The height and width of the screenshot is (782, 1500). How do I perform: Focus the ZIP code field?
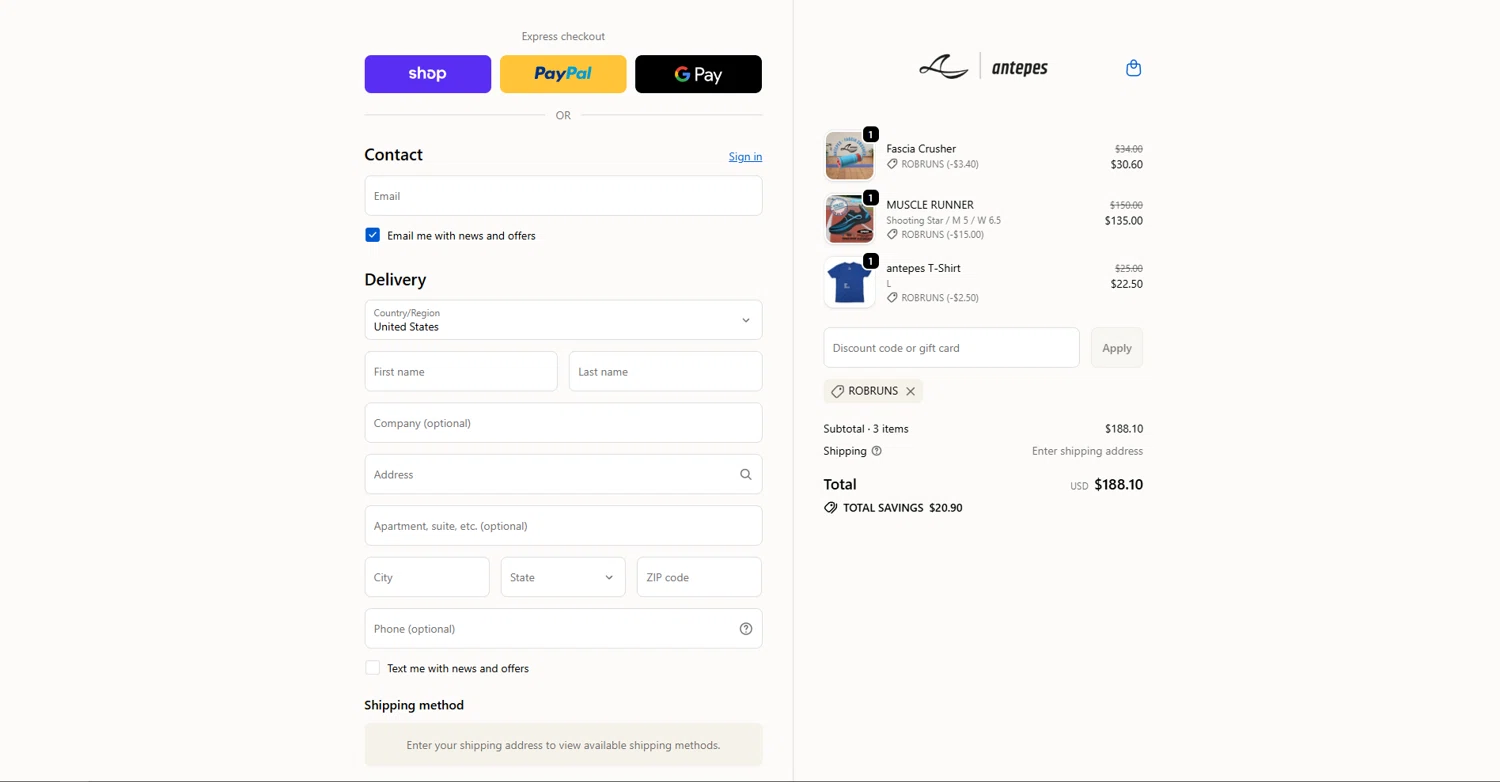[699, 577]
